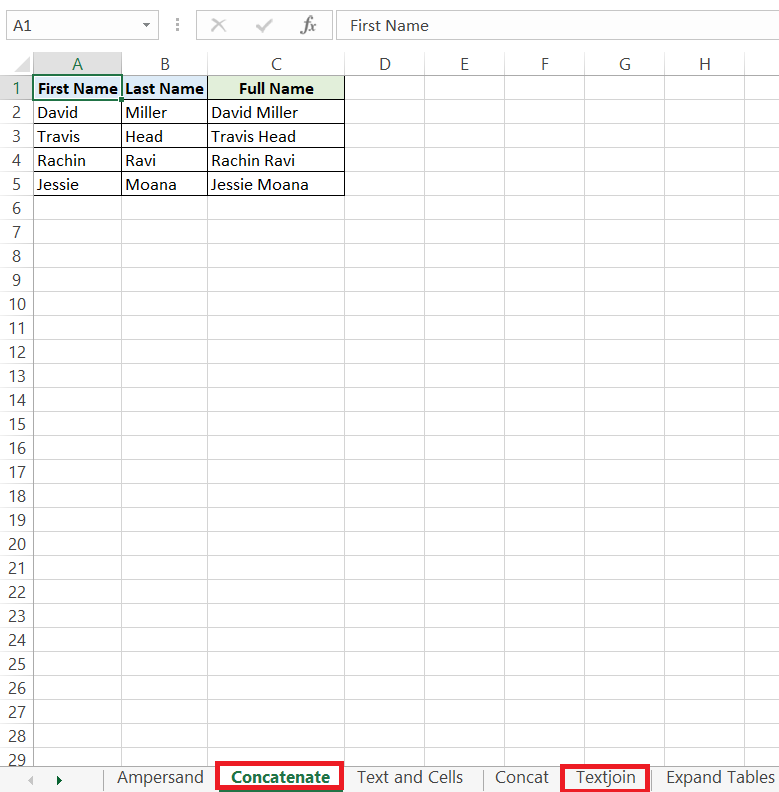Select row 28 header
The height and width of the screenshot is (792, 779).
click(17, 736)
